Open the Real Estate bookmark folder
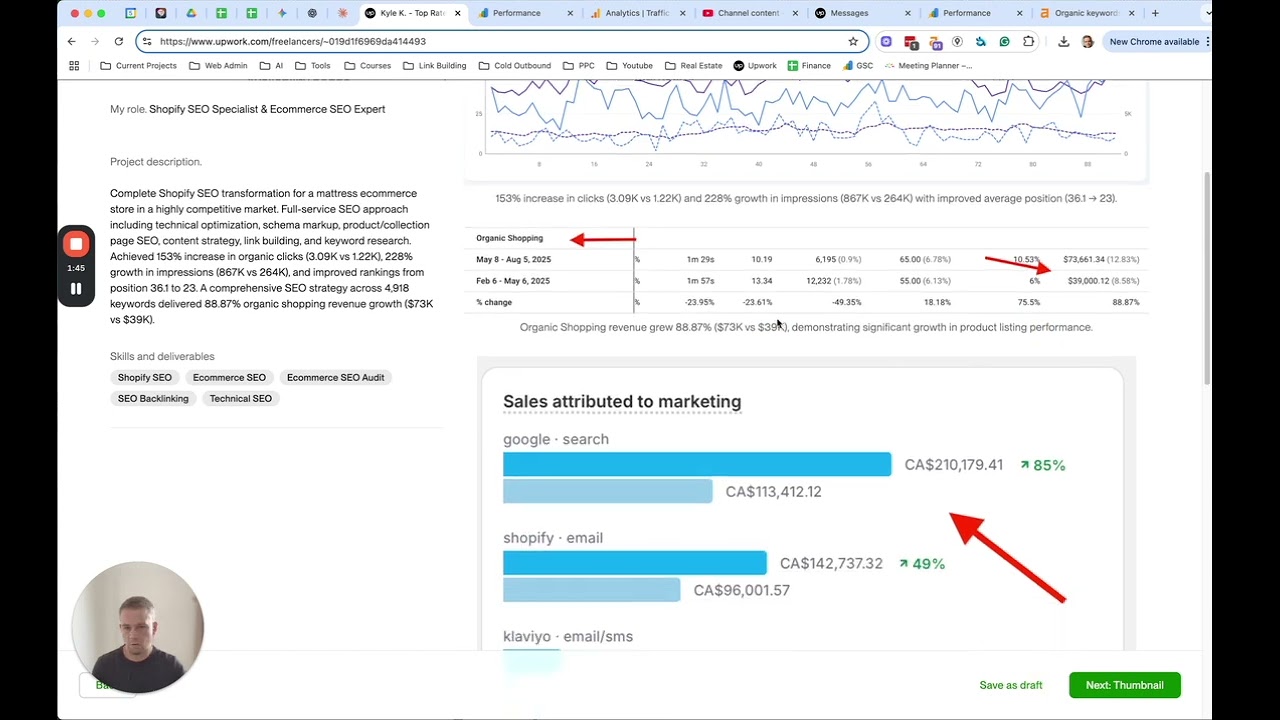Image resolution: width=1280 pixels, height=720 pixels. coord(693,65)
